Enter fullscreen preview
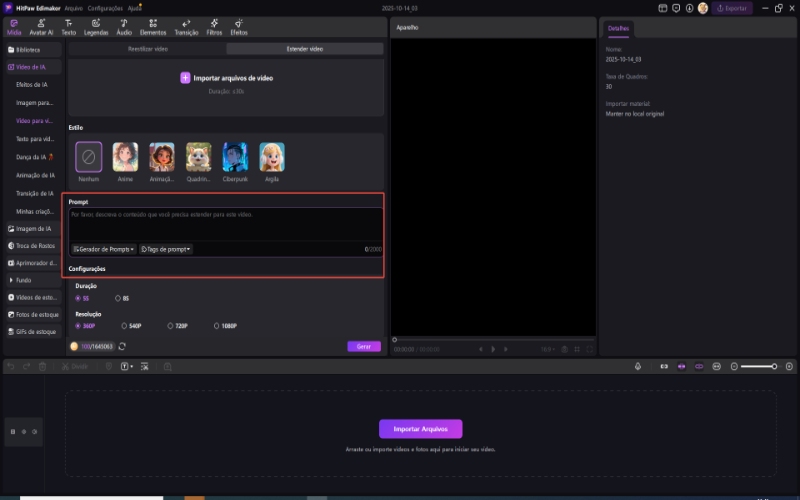This screenshot has width=800, height=500. (590, 349)
